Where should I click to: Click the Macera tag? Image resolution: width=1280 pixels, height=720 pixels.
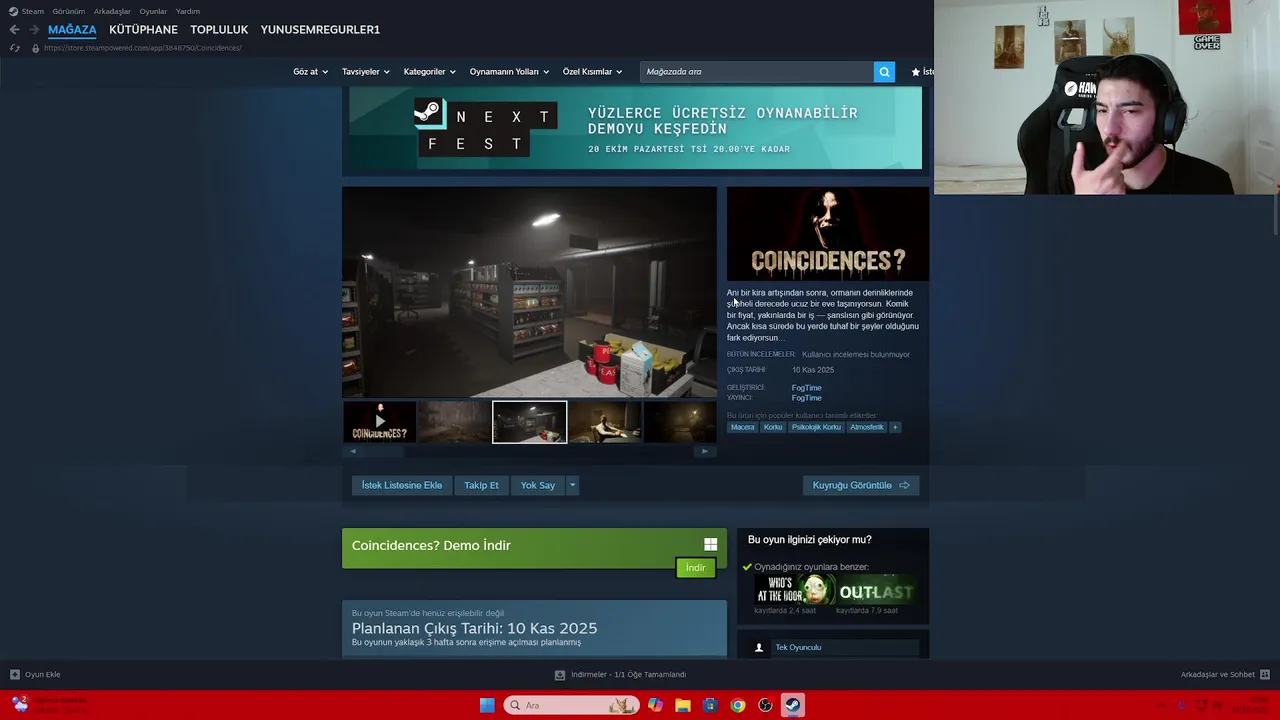point(742,427)
